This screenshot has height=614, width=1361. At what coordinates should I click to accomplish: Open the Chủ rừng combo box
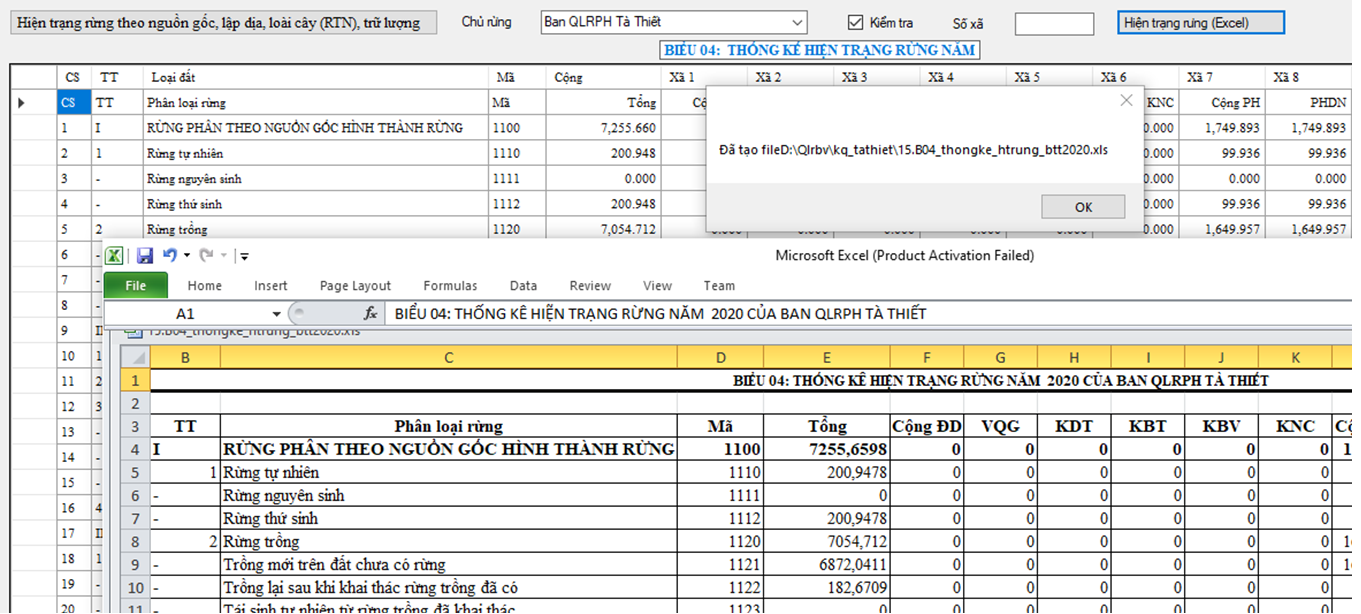tap(674, 22)
